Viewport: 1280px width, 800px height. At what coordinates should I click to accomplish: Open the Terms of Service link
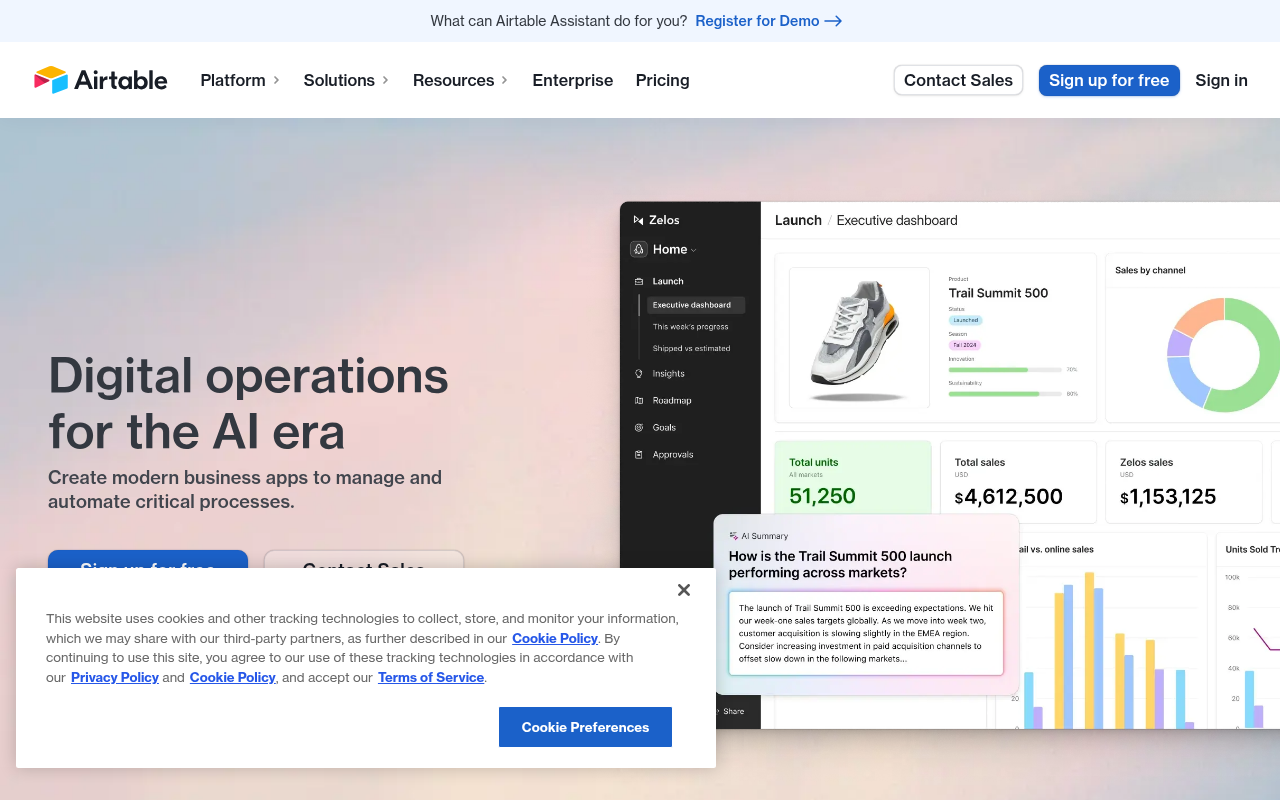[431, 677]
